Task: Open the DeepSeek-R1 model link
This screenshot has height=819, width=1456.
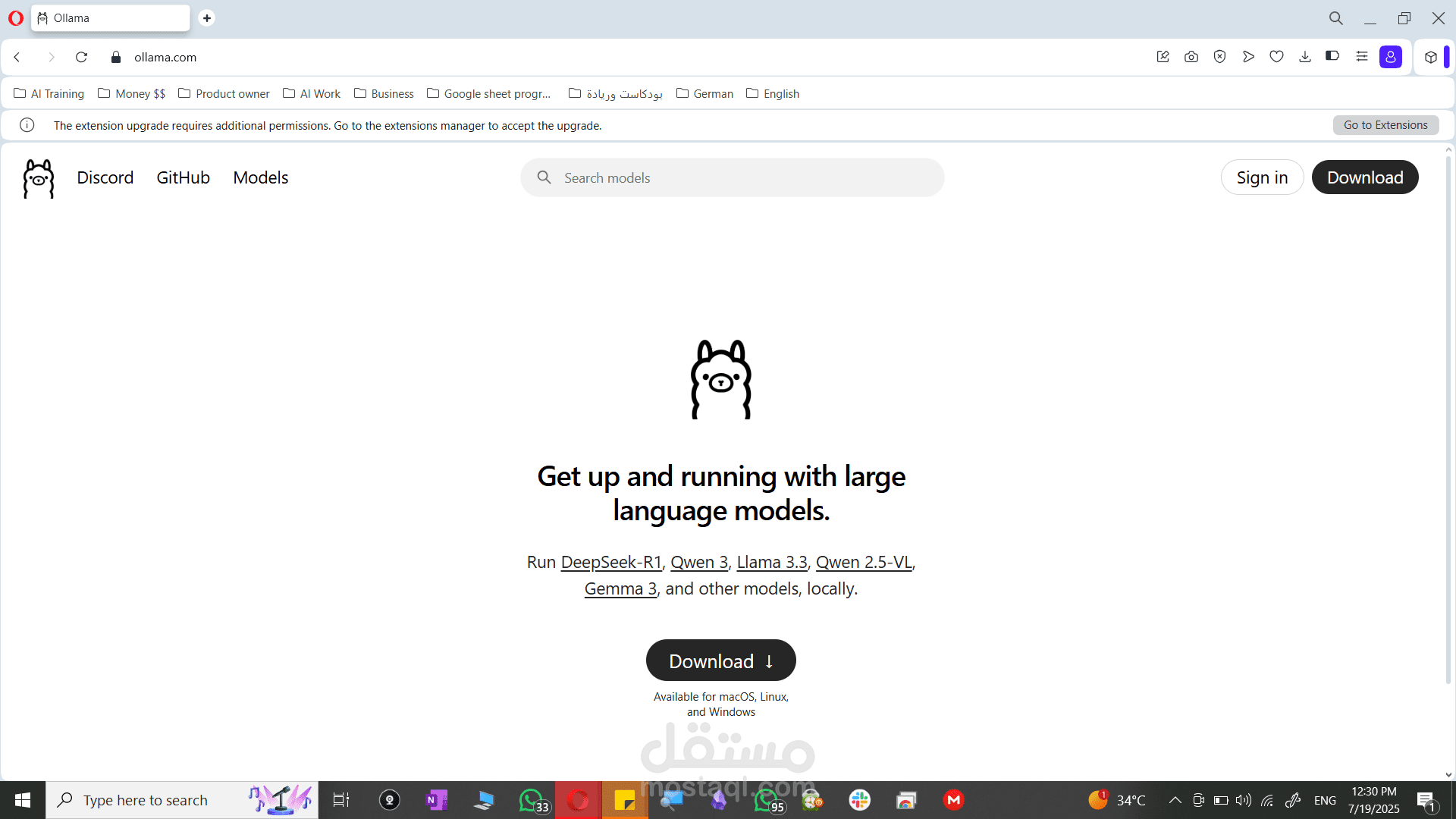Action: pyautogui.click(x=611, y=563)
